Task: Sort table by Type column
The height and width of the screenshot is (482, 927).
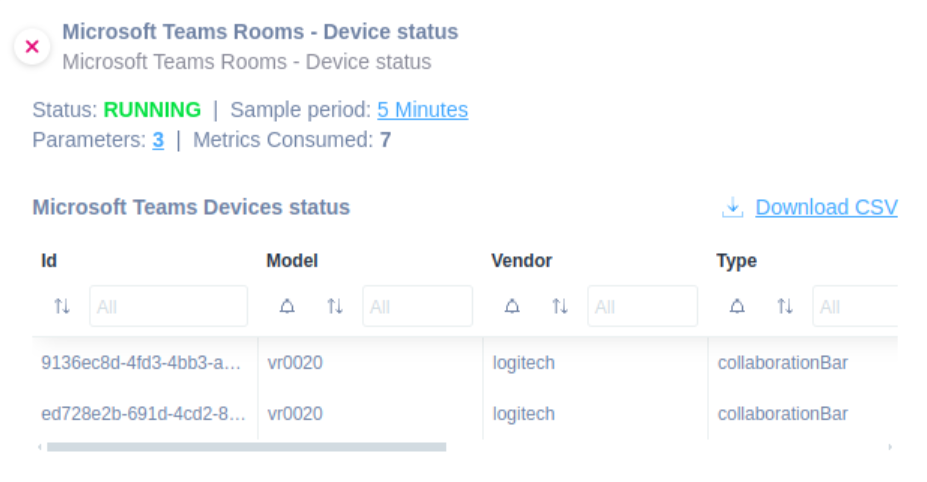Action: (785, 306)
